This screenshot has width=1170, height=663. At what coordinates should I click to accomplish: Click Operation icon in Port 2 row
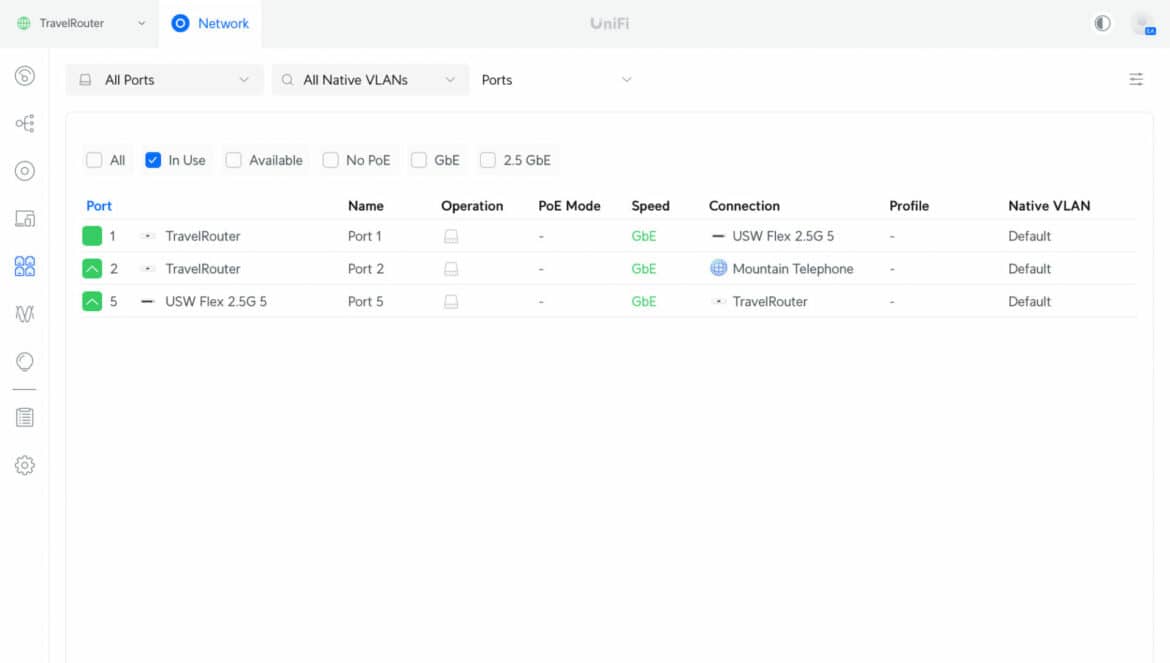click(451, 269)
